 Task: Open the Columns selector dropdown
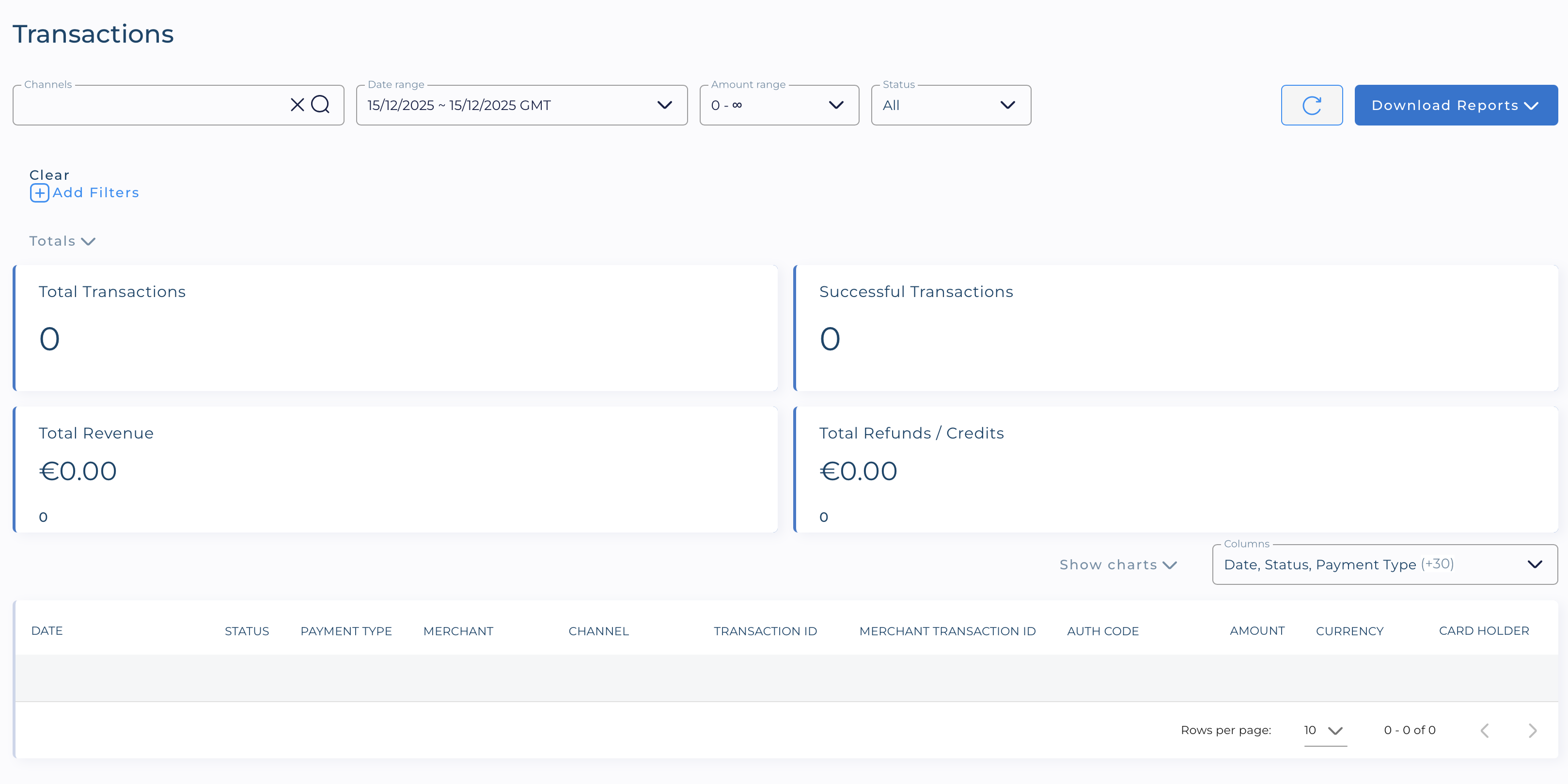[x=1385, y=564]
